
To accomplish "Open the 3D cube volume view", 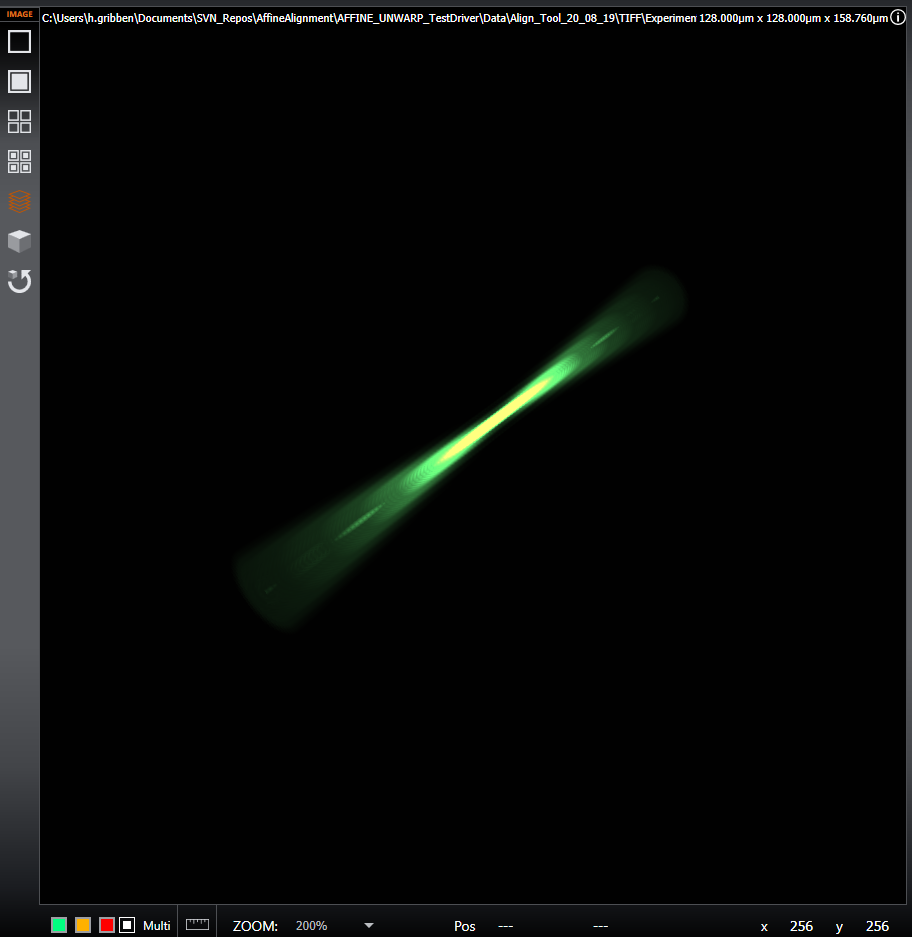I will (20, 241).
